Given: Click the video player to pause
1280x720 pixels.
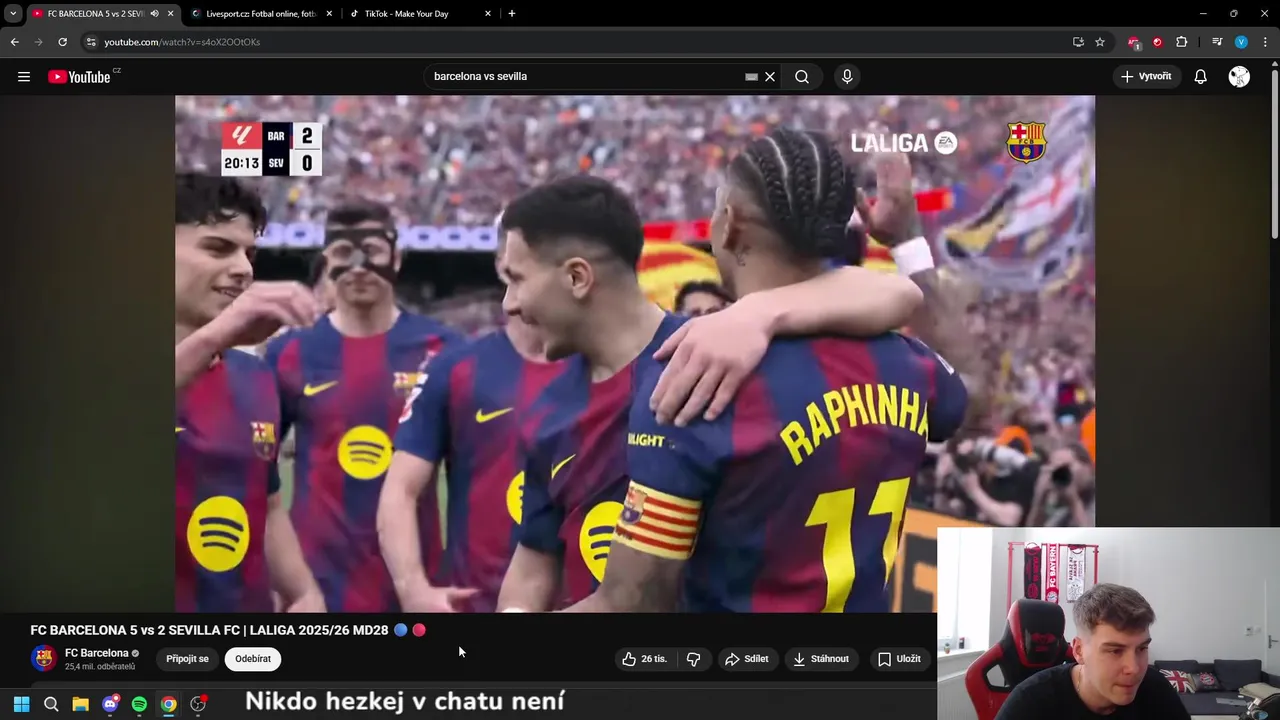Looking at the screenshot, I should pyautogui.click(x=635, y=353).
